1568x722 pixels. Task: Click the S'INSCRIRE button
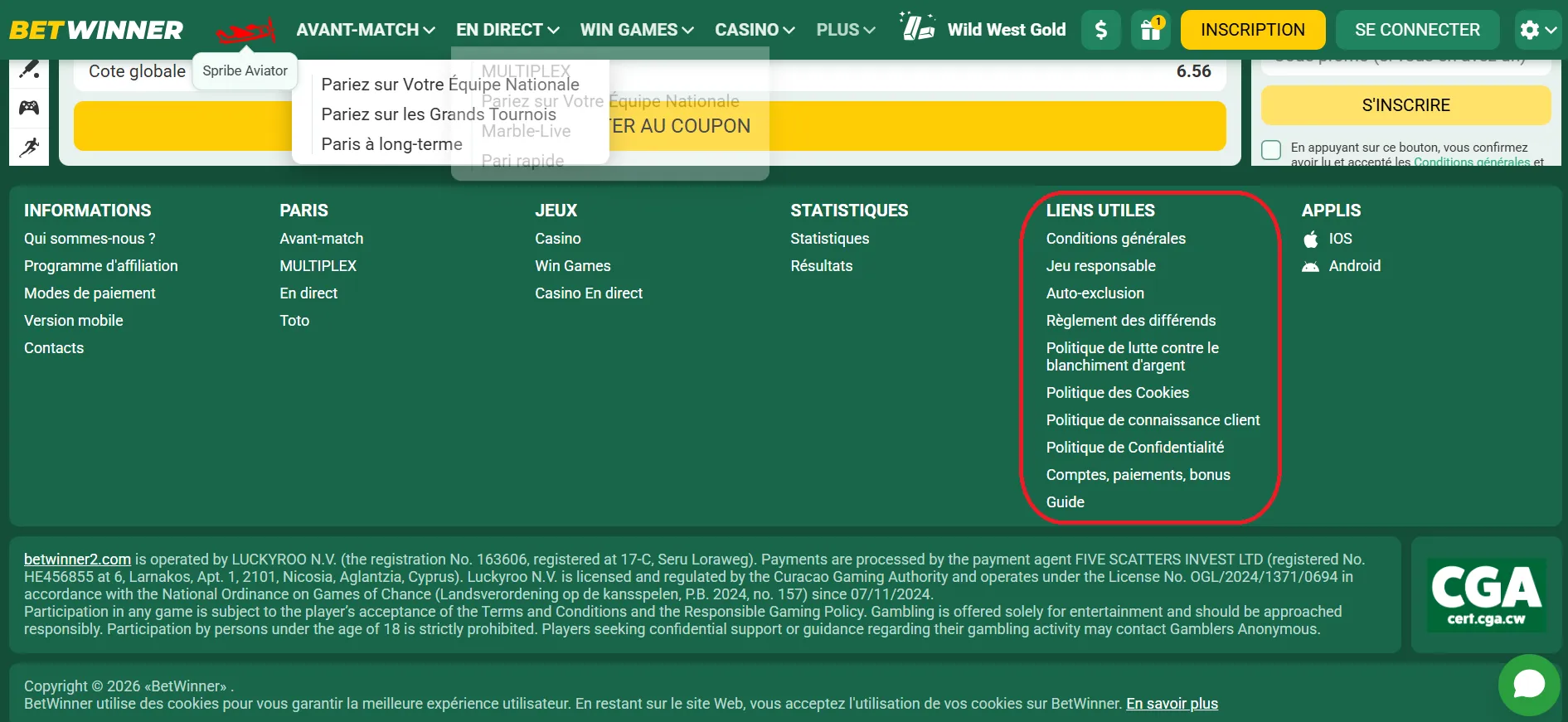tap(1406, 105)
